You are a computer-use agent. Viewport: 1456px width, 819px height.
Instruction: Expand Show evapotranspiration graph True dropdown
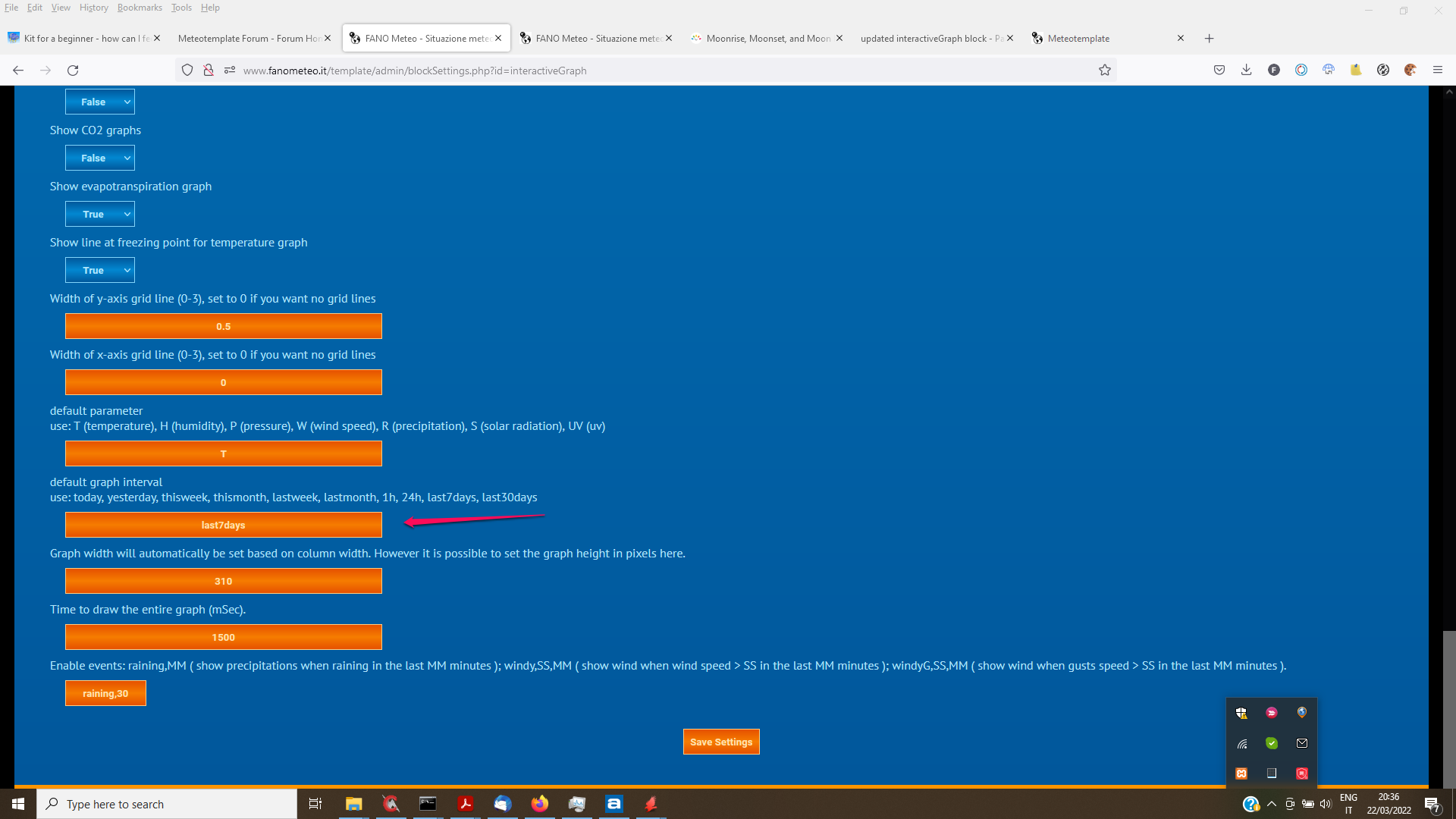(100, 214)
